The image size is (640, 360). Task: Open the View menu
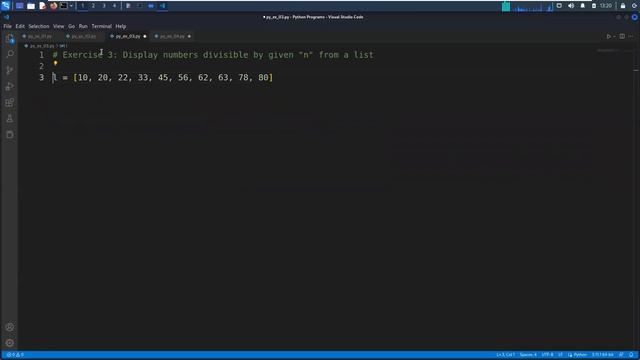[58, 26]
